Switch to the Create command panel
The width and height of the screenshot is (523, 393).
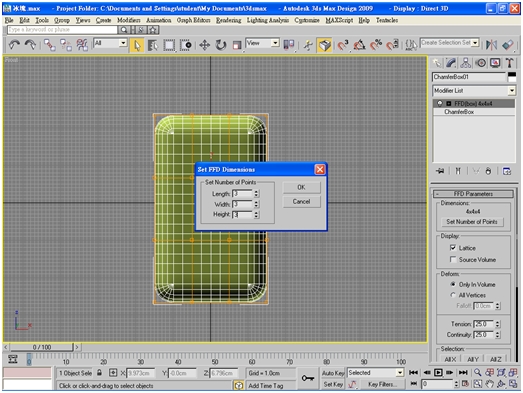click(437, 63)
